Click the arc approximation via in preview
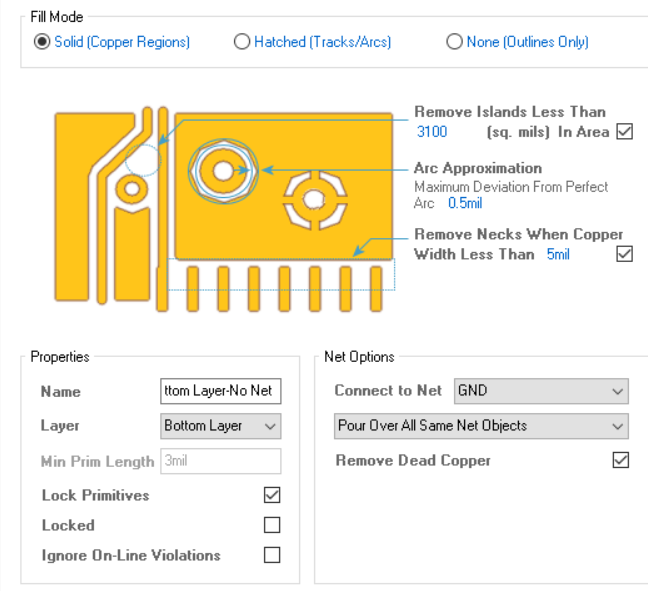Screen dimensions: 648x591 point(223,171)
